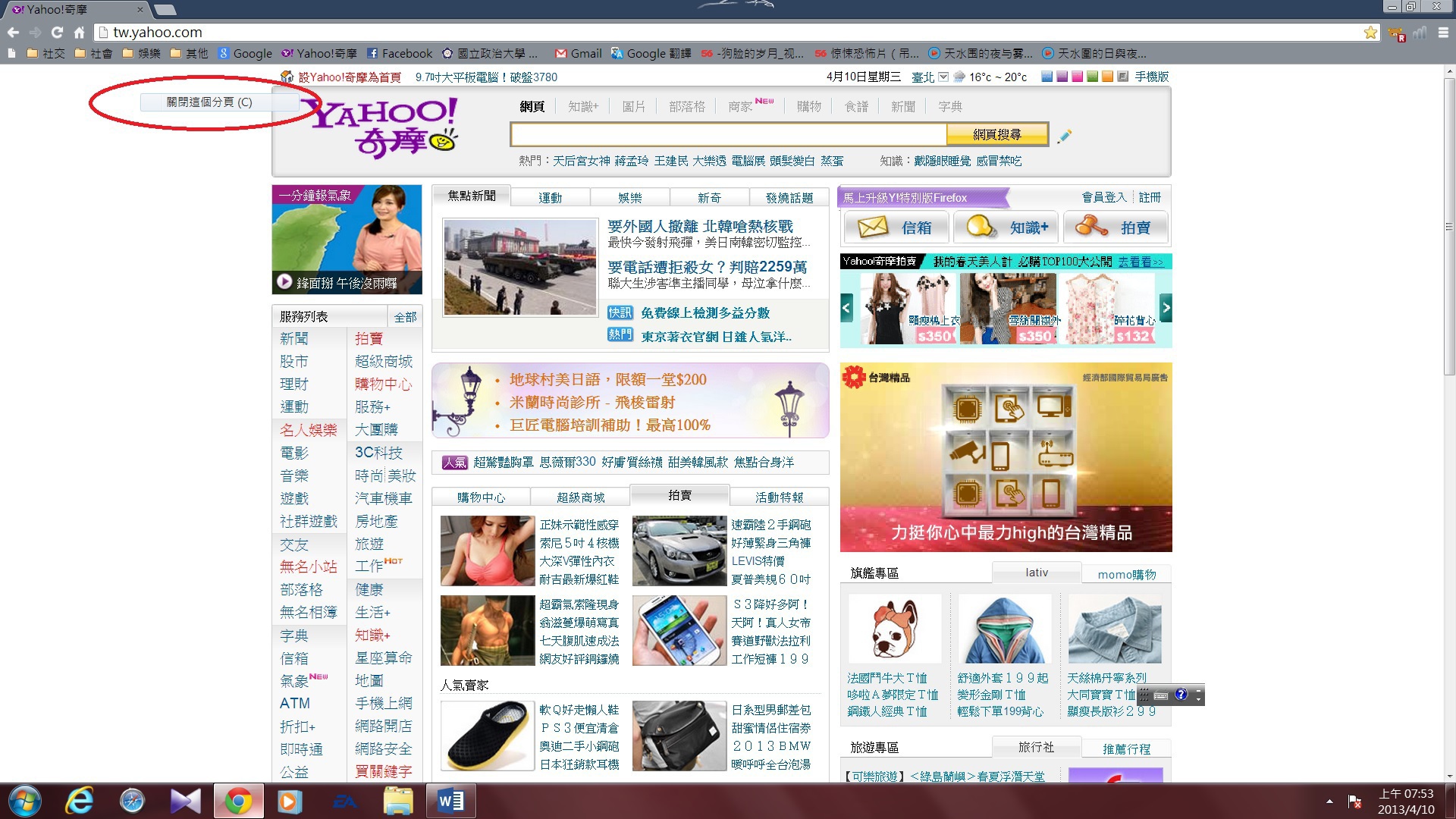Click the signal bars extension icon

(x=1420, y=33)
